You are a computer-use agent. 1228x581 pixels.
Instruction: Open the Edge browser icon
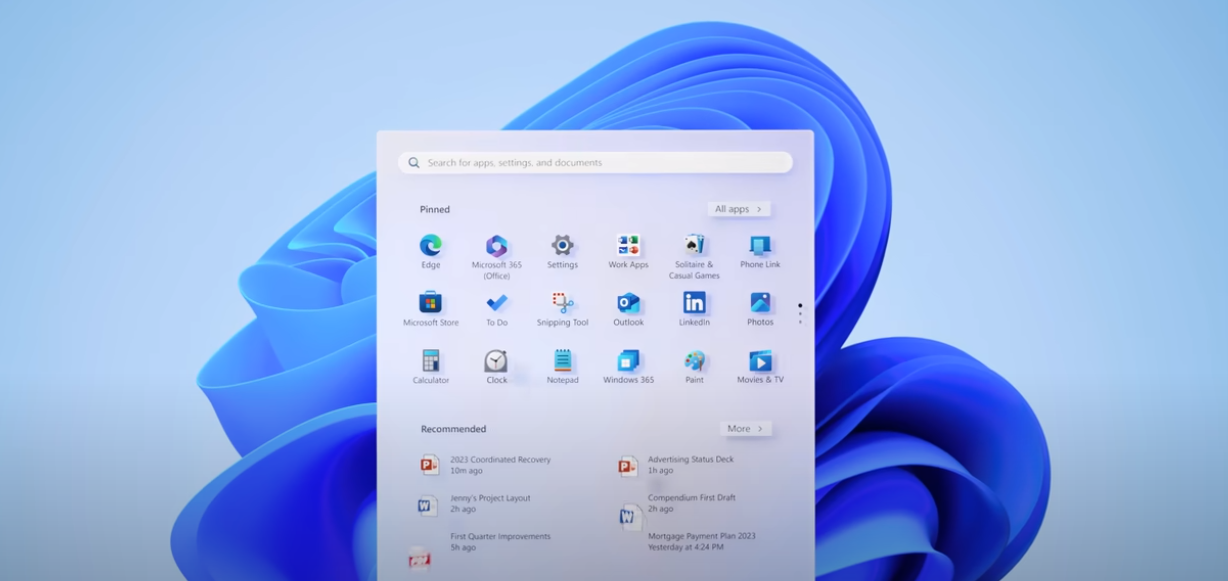pyautogui.click(x=430, y=246)
